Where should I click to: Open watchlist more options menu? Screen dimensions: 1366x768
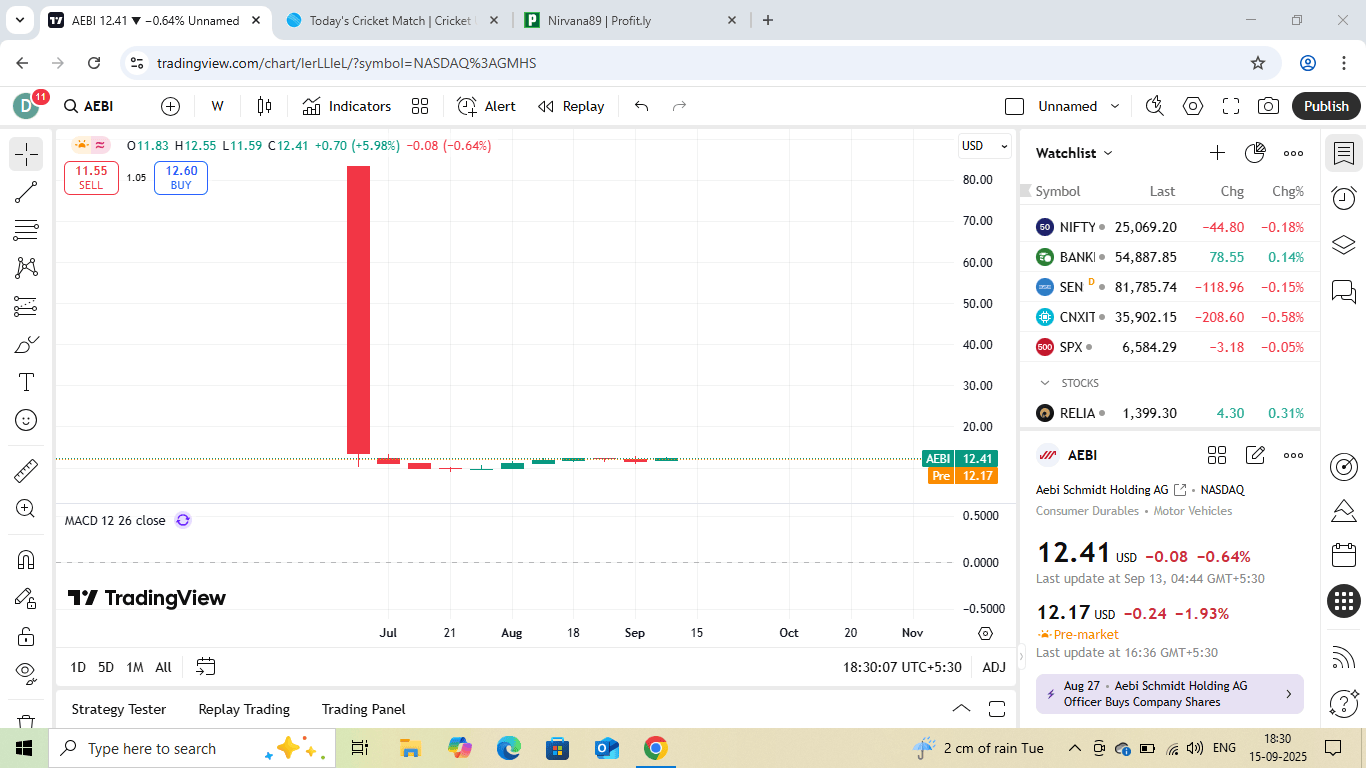[1293, 153]
